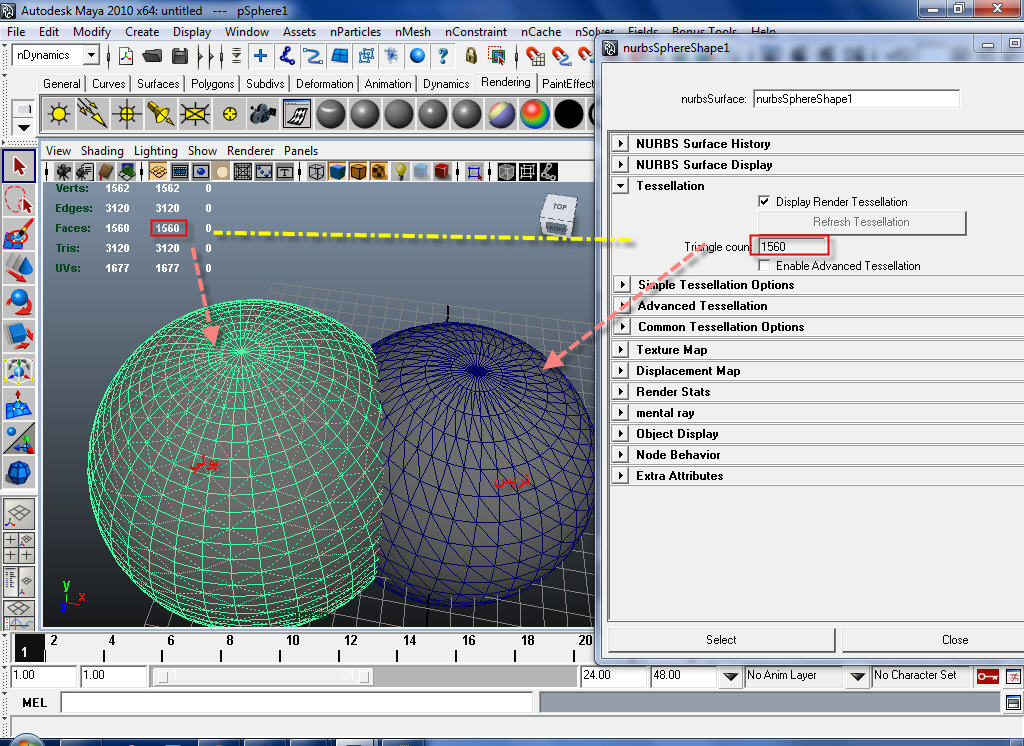1024x746 pixels.
Task: Add a spot light from the shelf
Action: point(161,114)
